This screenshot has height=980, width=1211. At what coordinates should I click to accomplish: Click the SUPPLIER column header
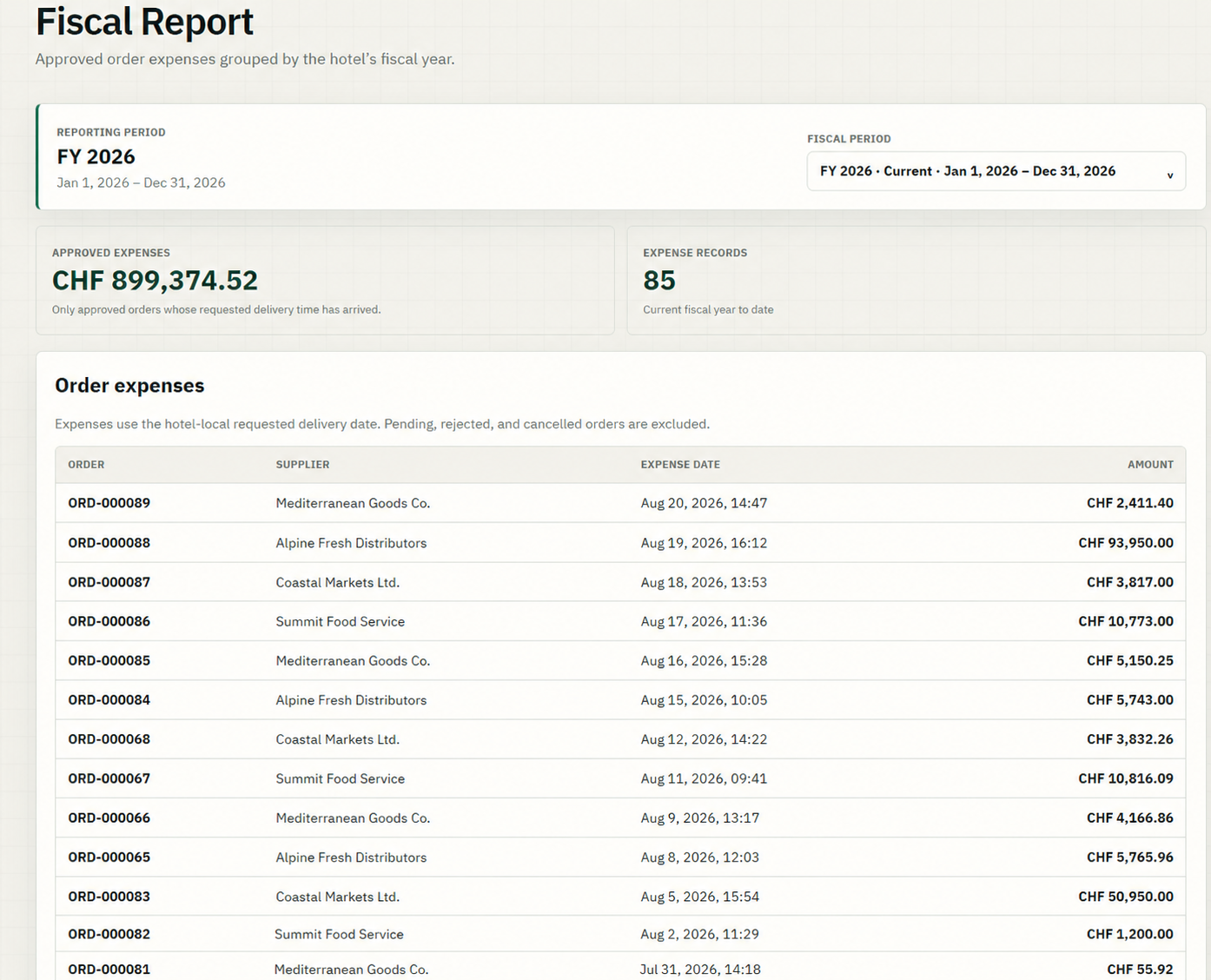pos(302,465)
